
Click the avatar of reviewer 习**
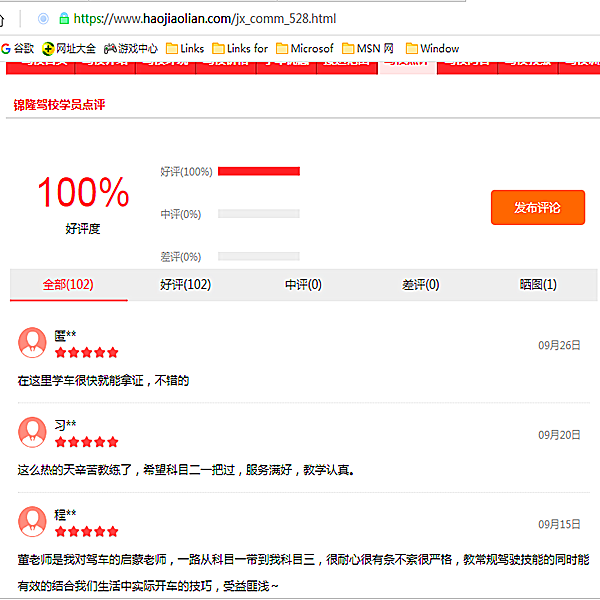[x=32, y=432]
